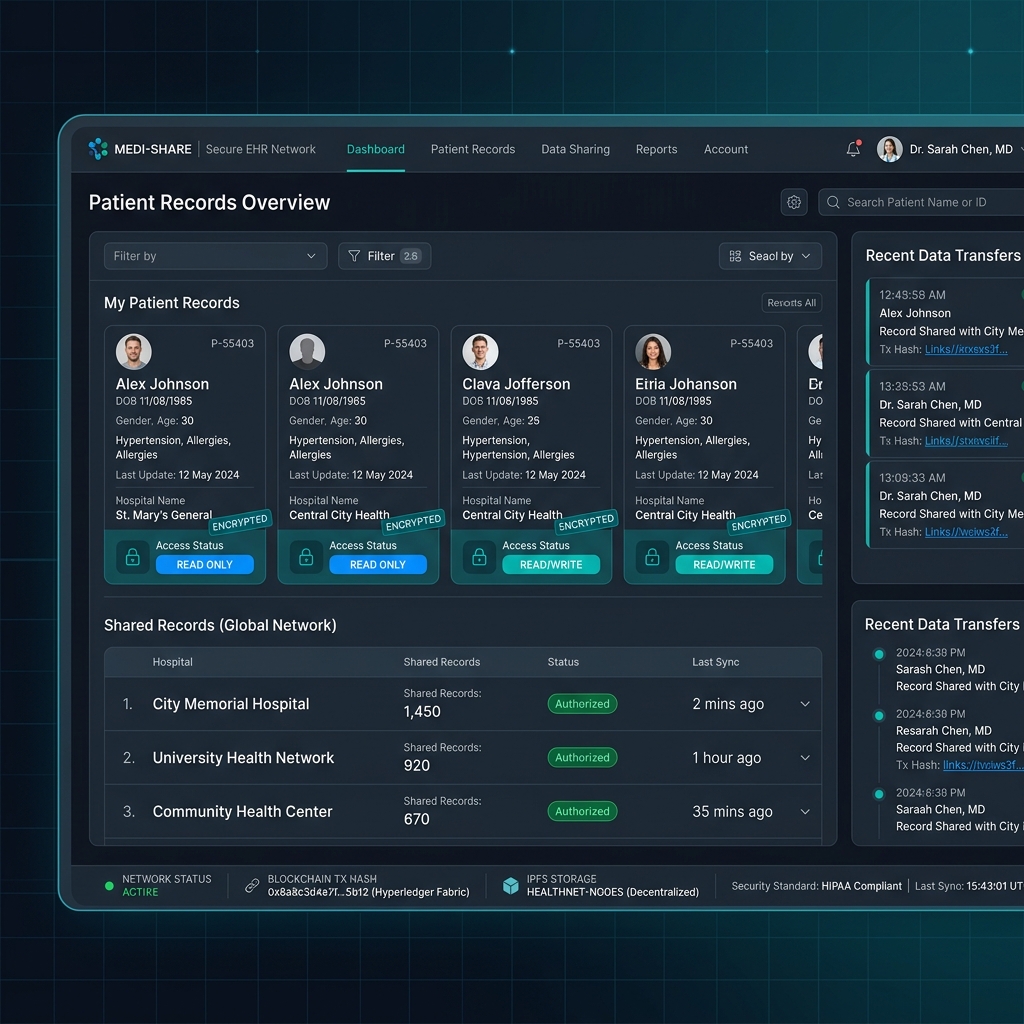Click the grid icon beside Seaol by

coord(734,255)
